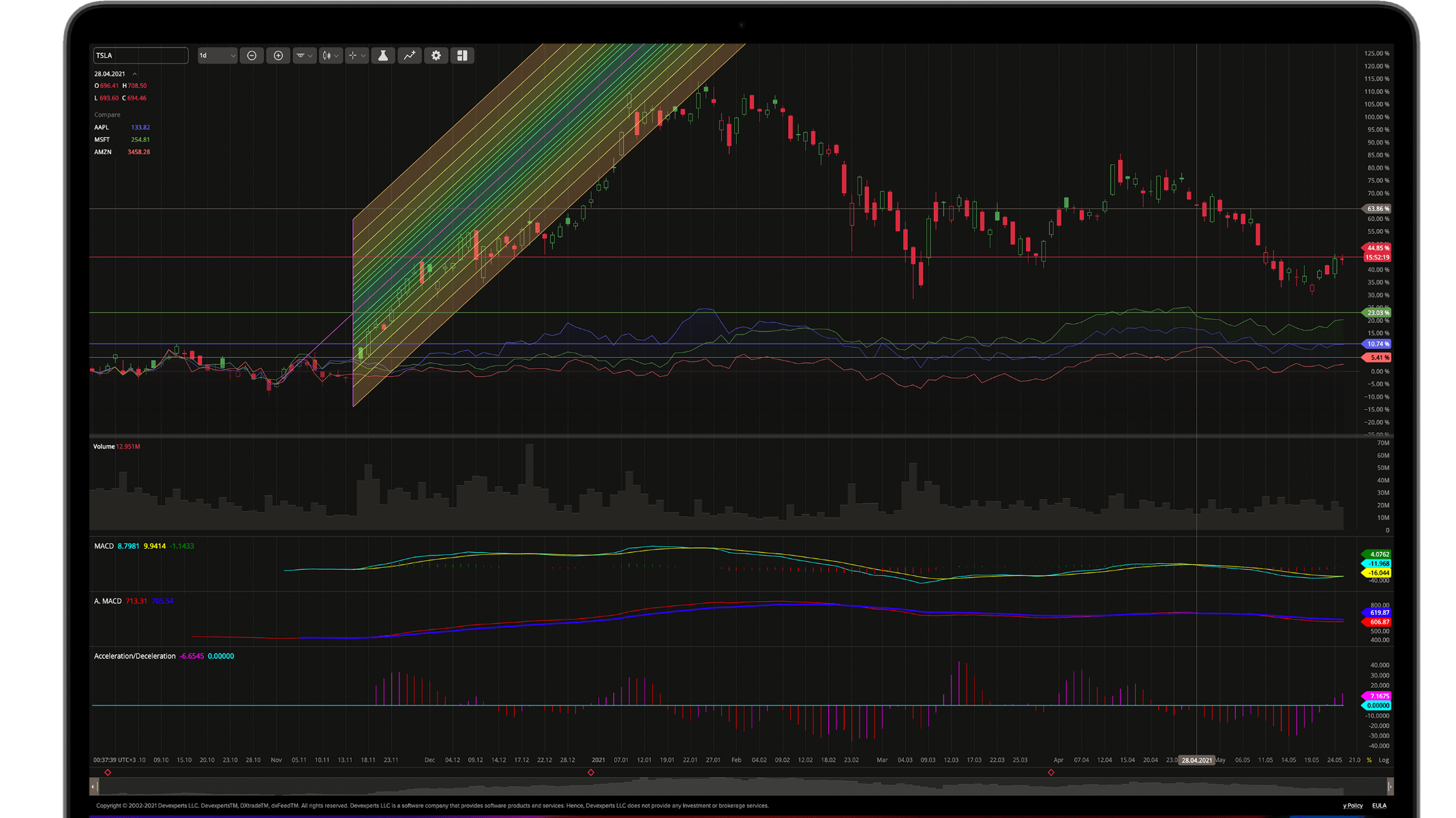
Task: Click the zoom out icon on the toolbar
Action: click(x=252, y=55)
